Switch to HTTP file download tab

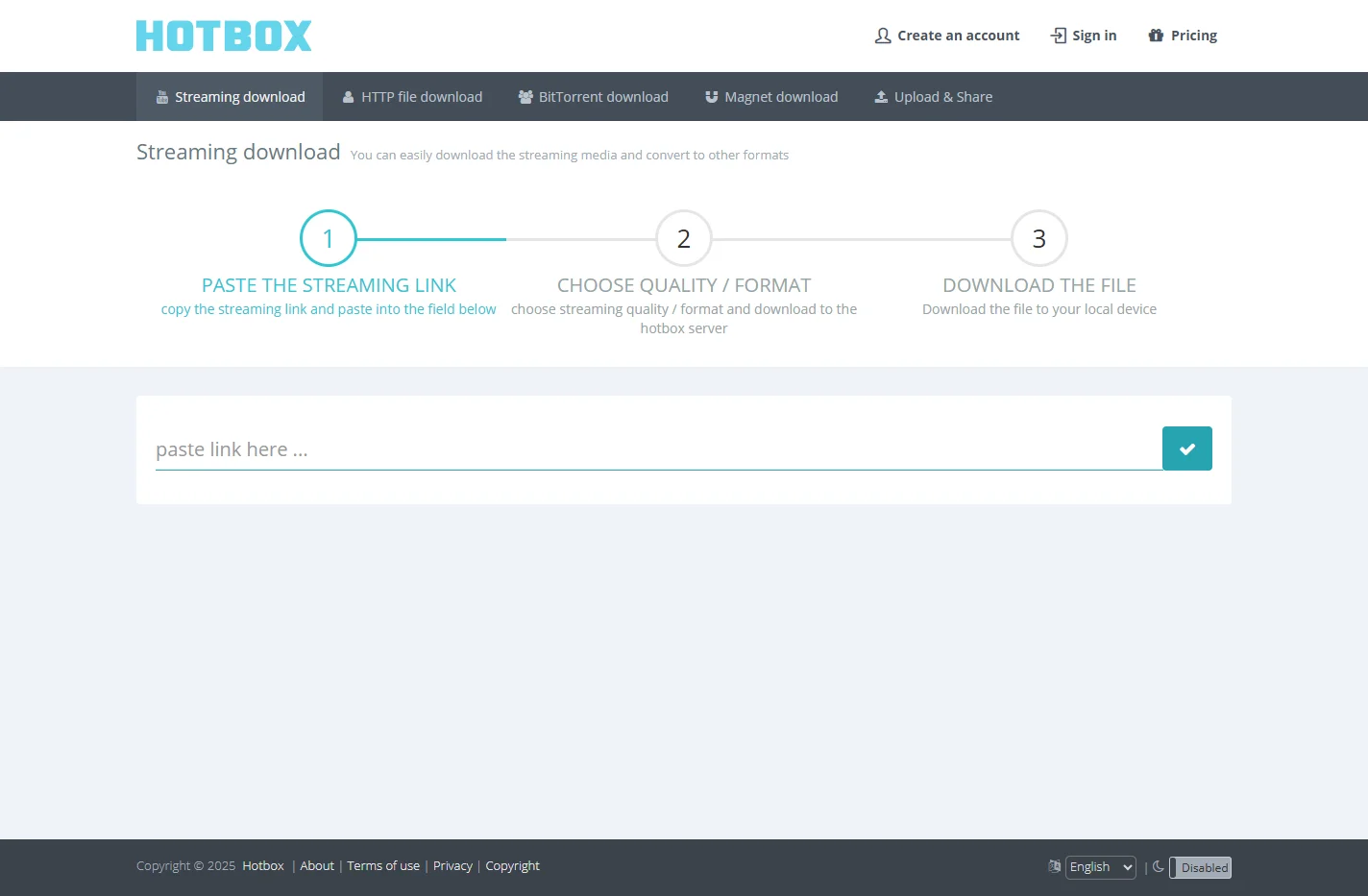[413, 97]
